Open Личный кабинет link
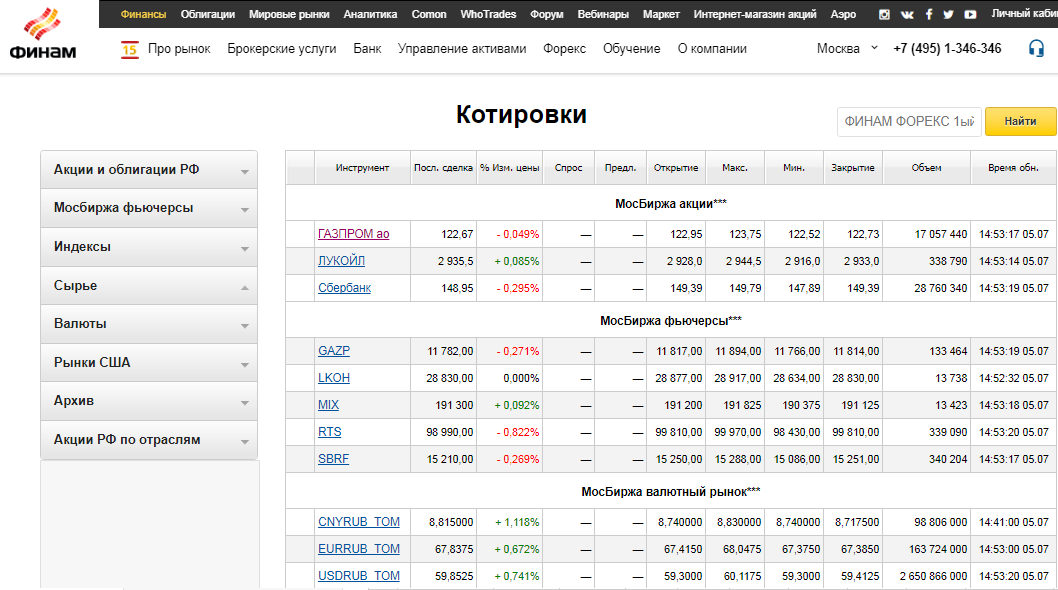Screen dimensions: 1058x590 [x=1024, y=14]
